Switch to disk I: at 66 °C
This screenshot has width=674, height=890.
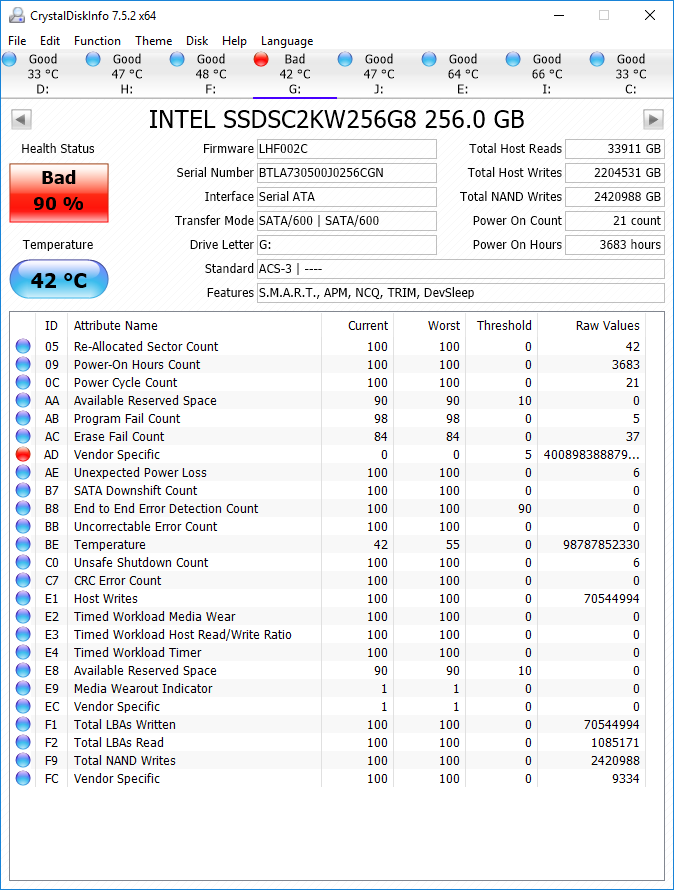coord(547,74)
